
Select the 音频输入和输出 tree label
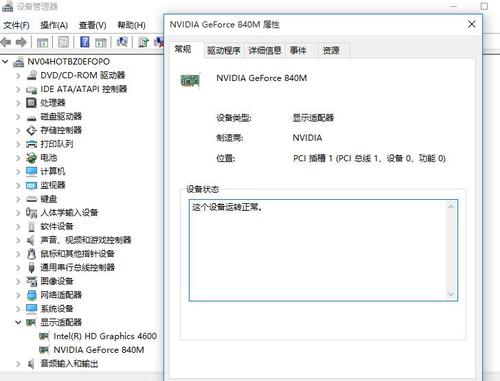click(x=69, y=364)
